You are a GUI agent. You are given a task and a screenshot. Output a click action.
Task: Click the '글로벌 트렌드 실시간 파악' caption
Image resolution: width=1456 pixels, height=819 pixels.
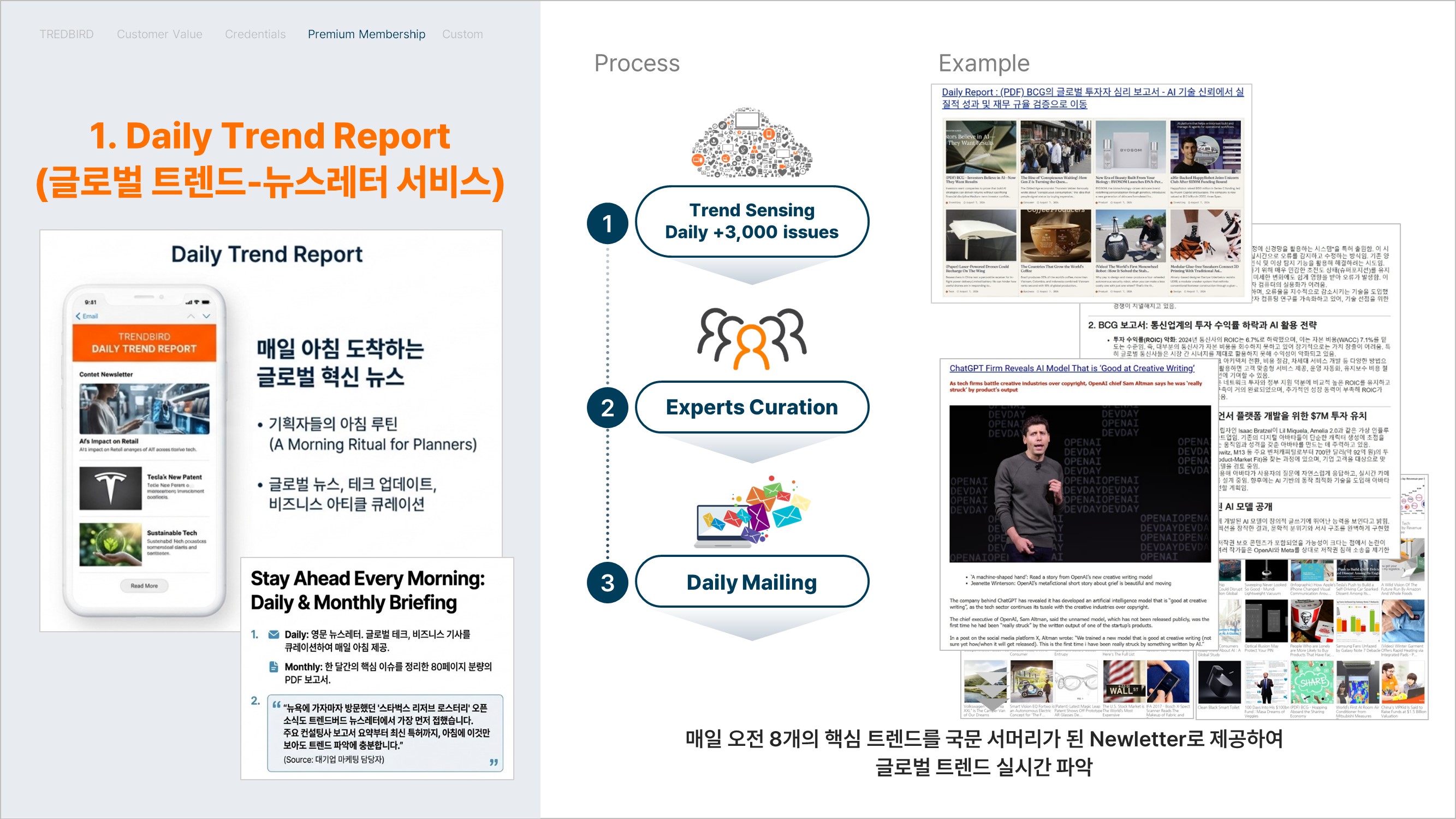click(984, 767)
